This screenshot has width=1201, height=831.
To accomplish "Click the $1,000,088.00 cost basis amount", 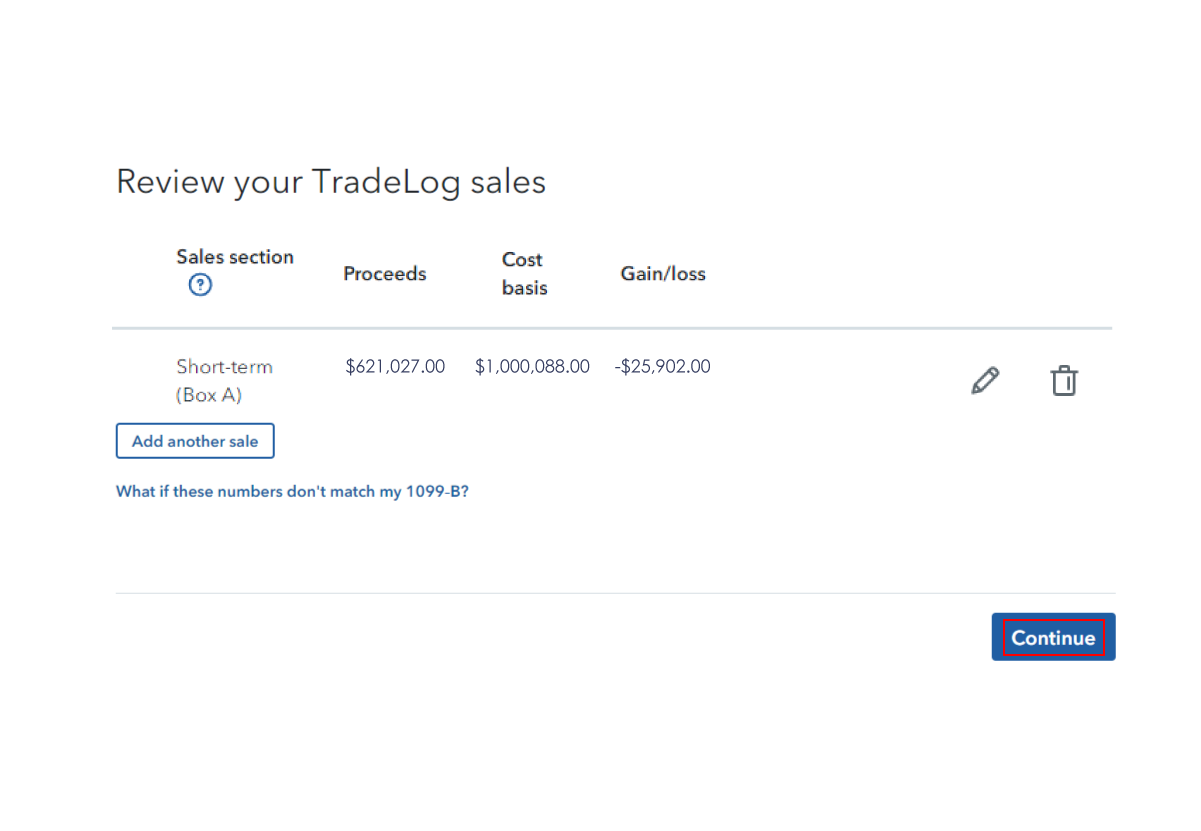I will pyautogui.click(x=532, y=367).
